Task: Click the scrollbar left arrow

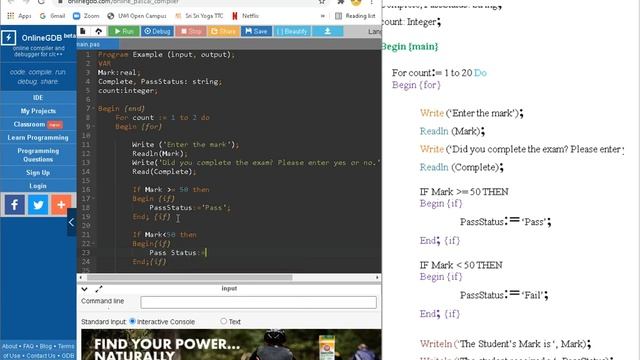Action: pyautogui.click(x=80, y=278)
